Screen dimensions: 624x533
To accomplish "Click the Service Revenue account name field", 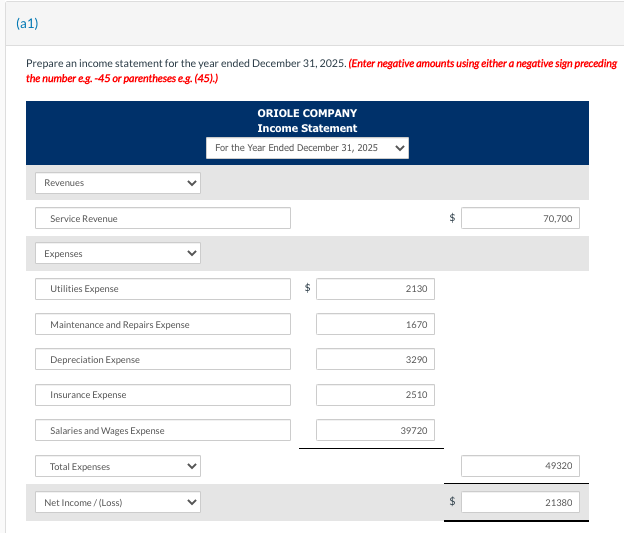I will click(163, 218).
